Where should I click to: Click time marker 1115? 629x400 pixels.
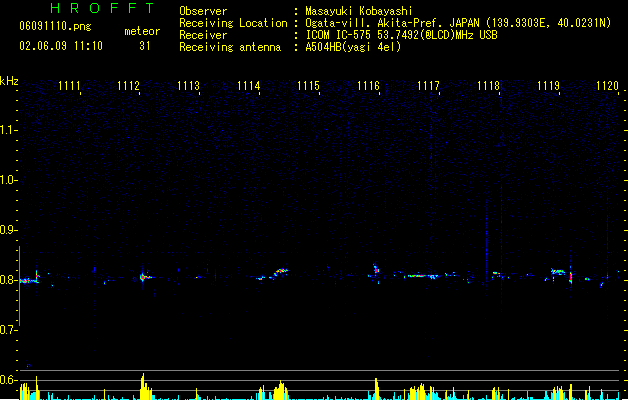pos(308,86)
